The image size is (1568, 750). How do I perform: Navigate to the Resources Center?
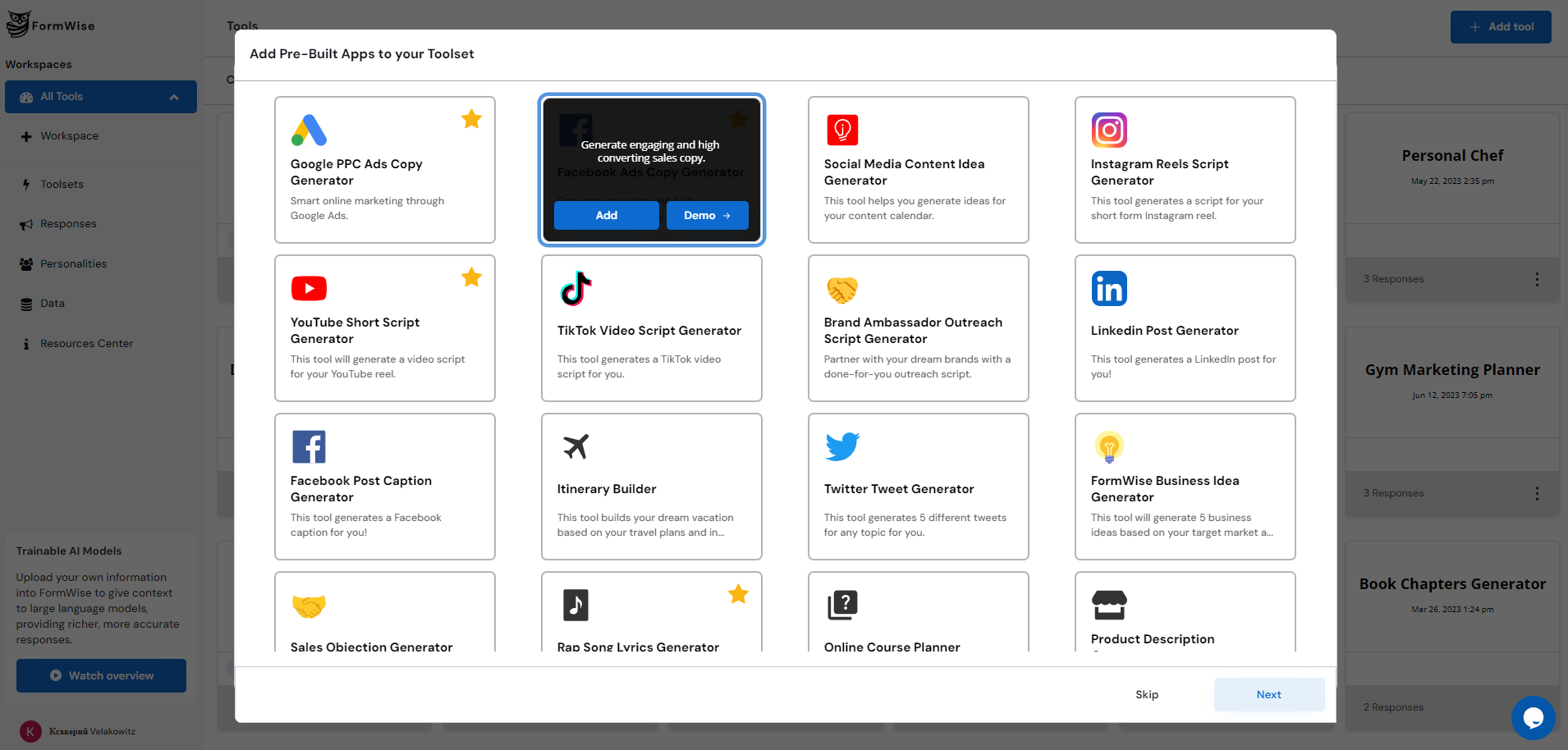pyautogui.click(x=85, y=343)
